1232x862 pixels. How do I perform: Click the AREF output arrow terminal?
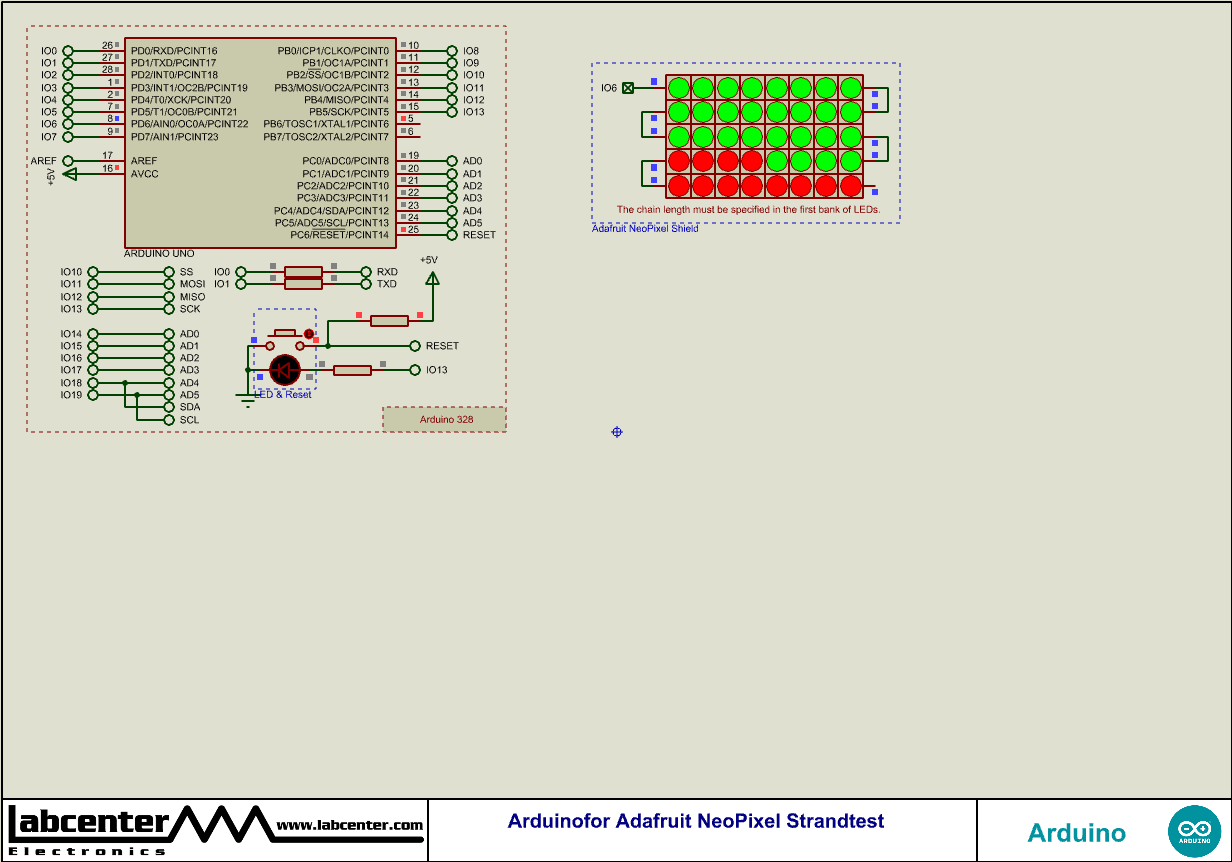point(66,160)
